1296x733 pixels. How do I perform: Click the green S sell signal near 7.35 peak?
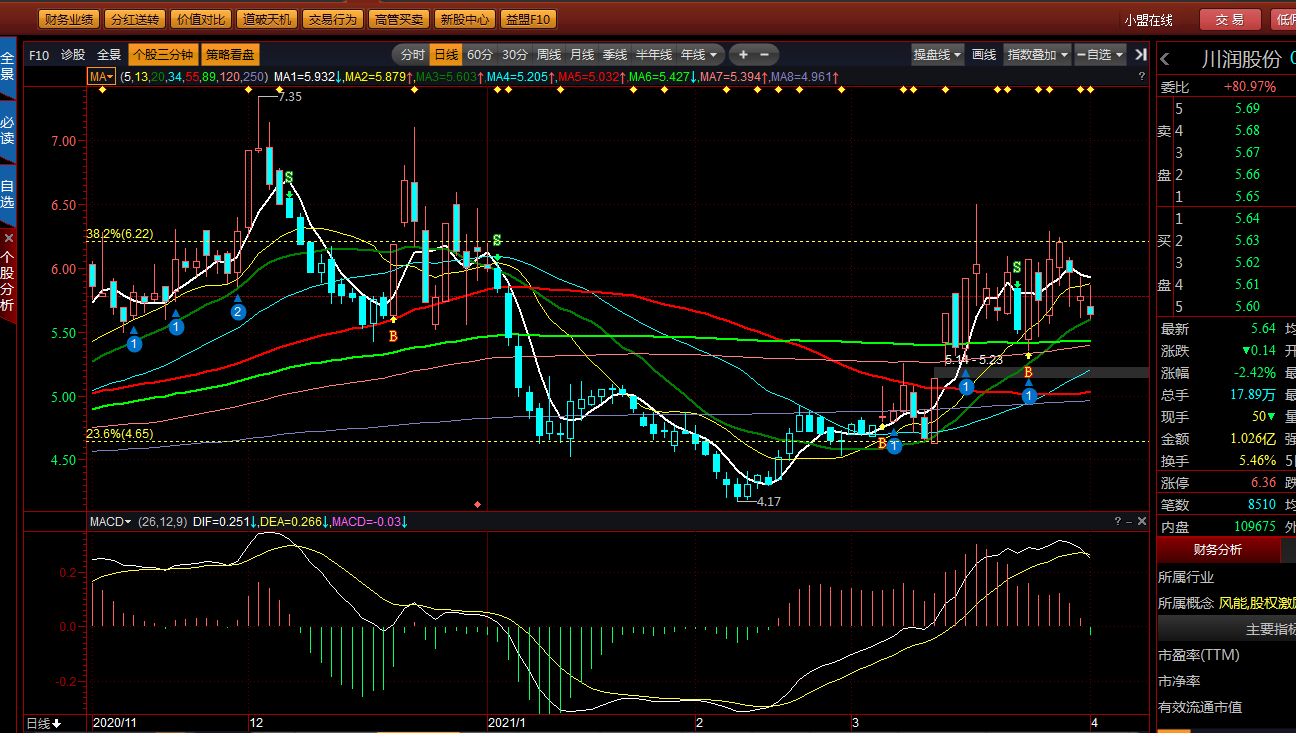tap(289, 177)
